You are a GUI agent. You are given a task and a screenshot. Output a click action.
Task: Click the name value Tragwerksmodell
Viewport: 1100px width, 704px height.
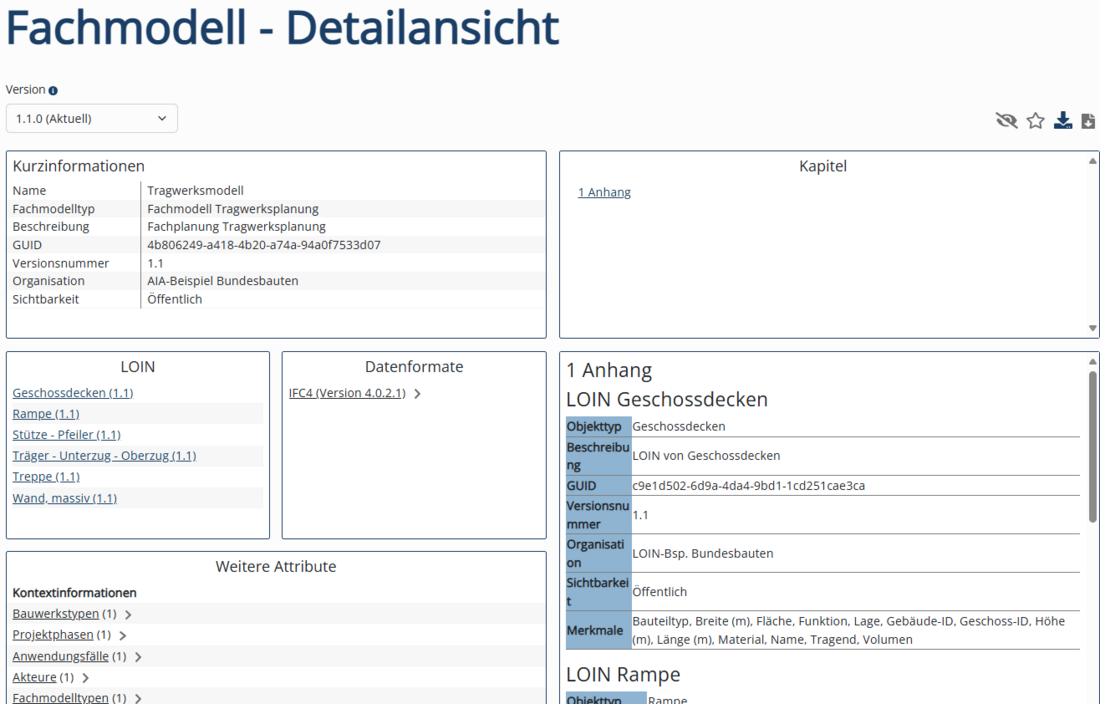196,191
